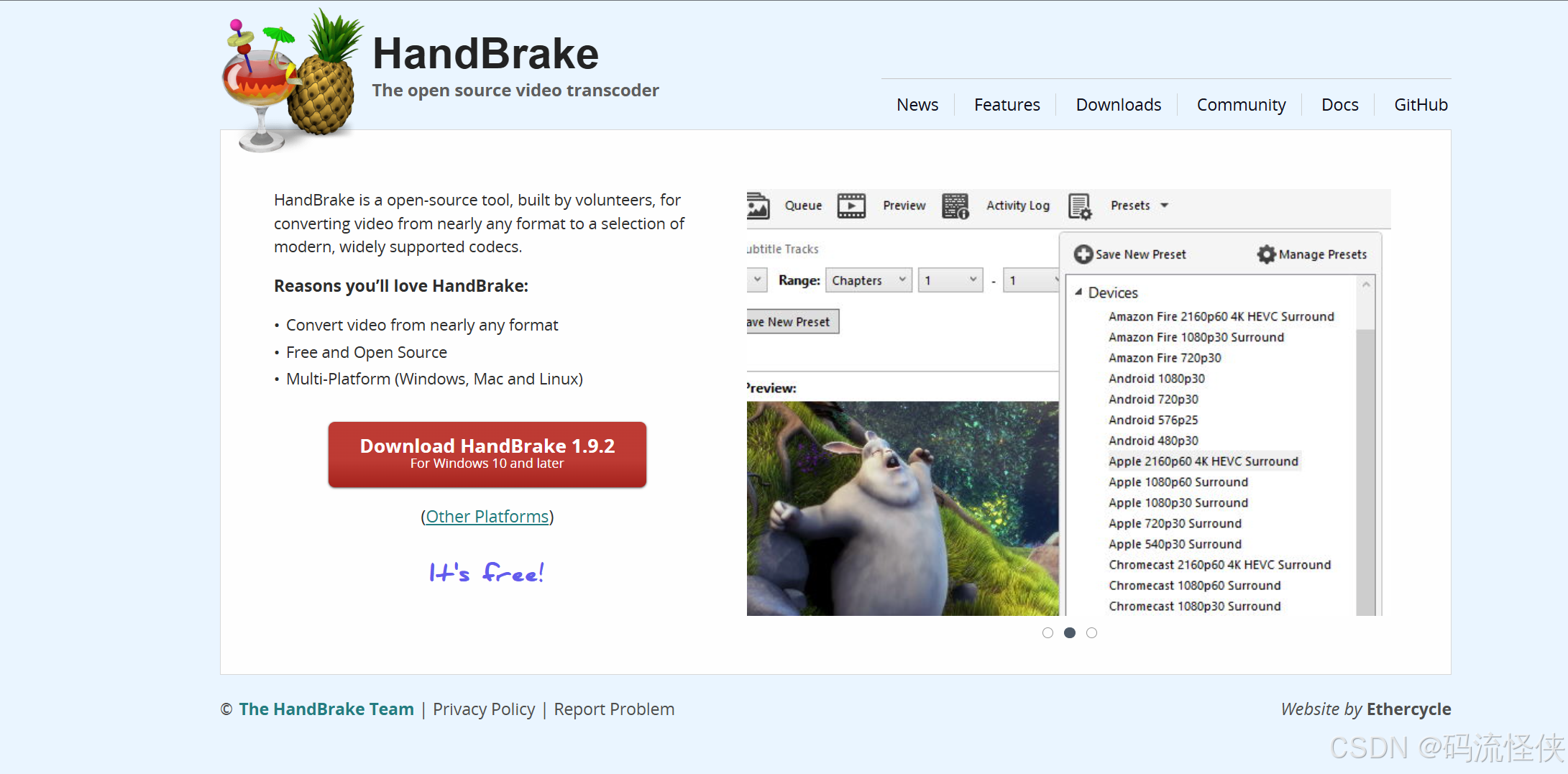Click the Manage Presets gear icon

point(1266,254)
